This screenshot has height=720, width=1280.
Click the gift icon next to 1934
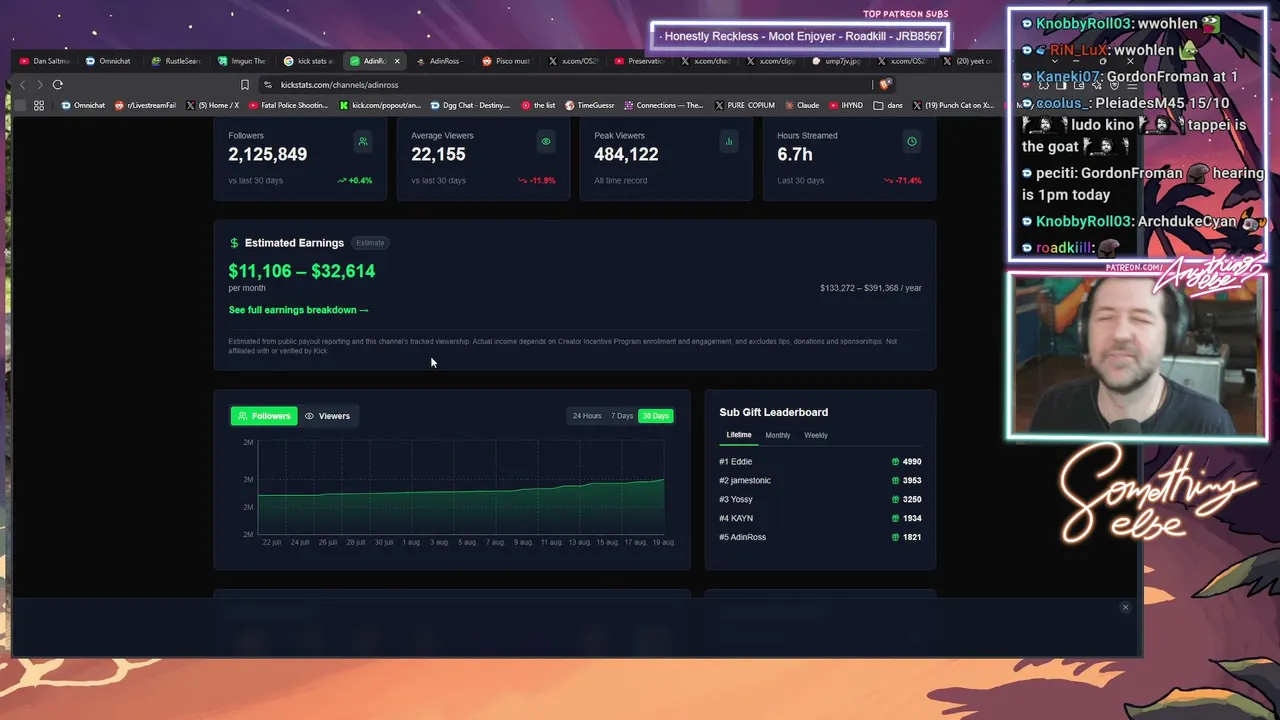point(896,519)
